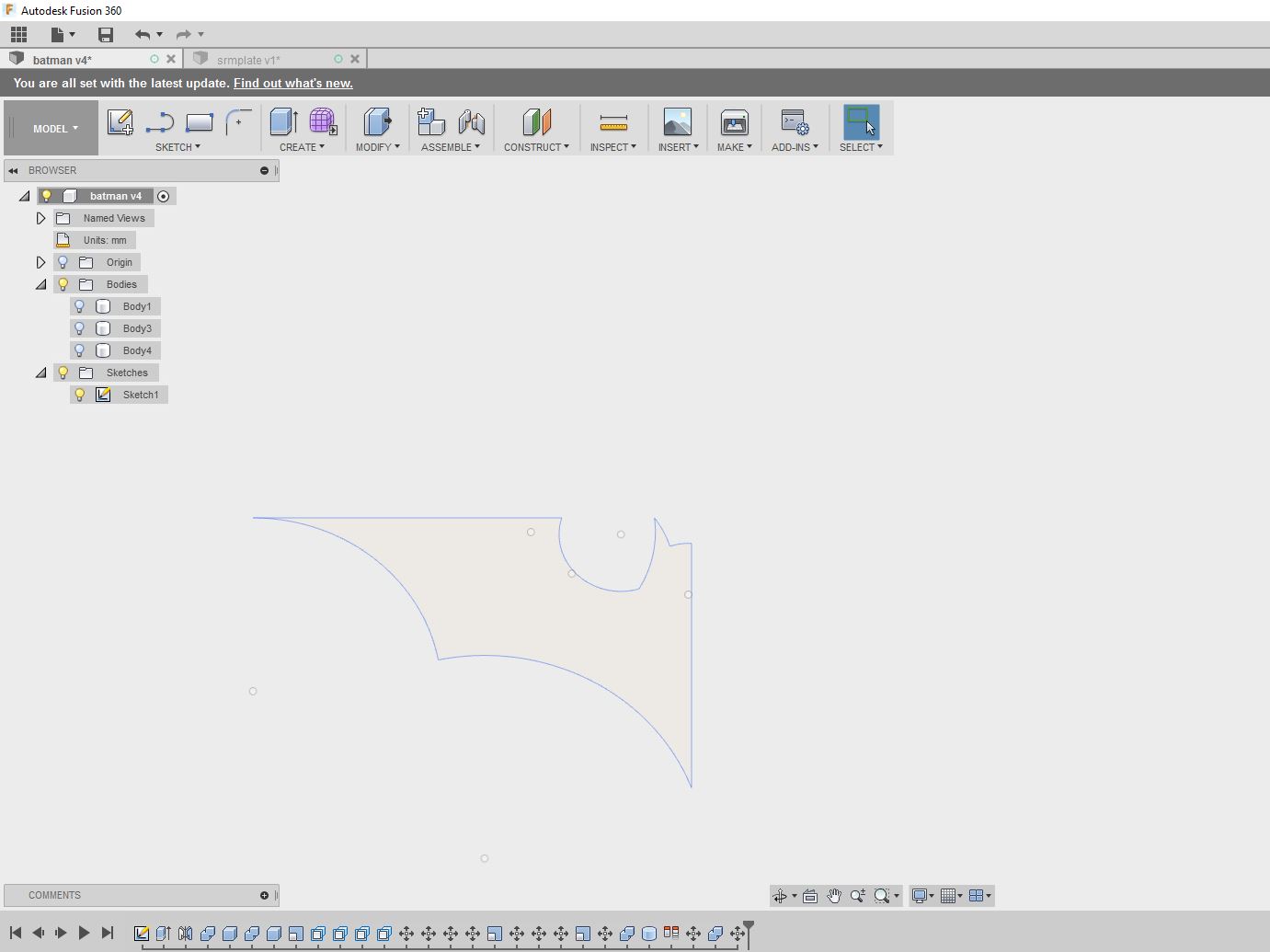Click the Zoom magnifier tool

tap(858, 896)
